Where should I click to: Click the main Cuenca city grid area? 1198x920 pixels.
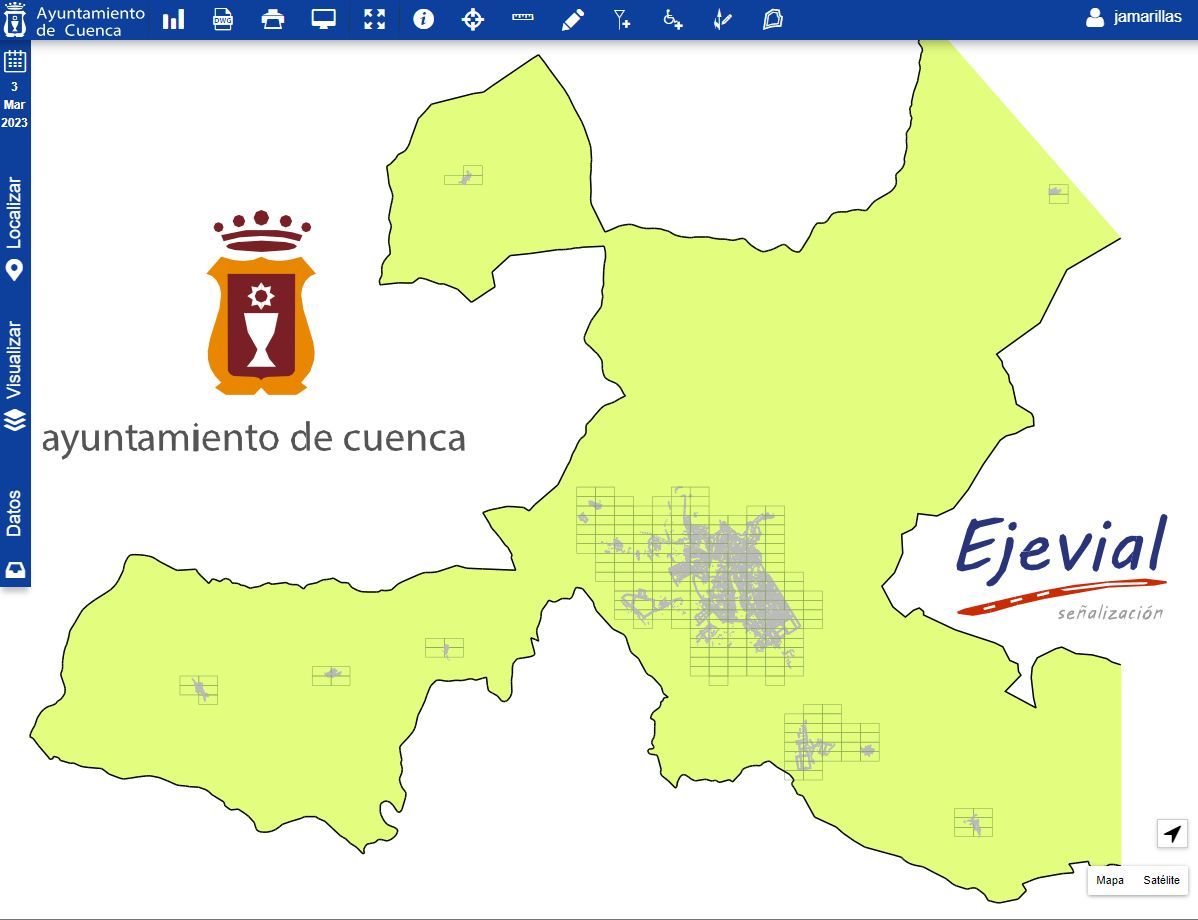[x=699, y=585]
